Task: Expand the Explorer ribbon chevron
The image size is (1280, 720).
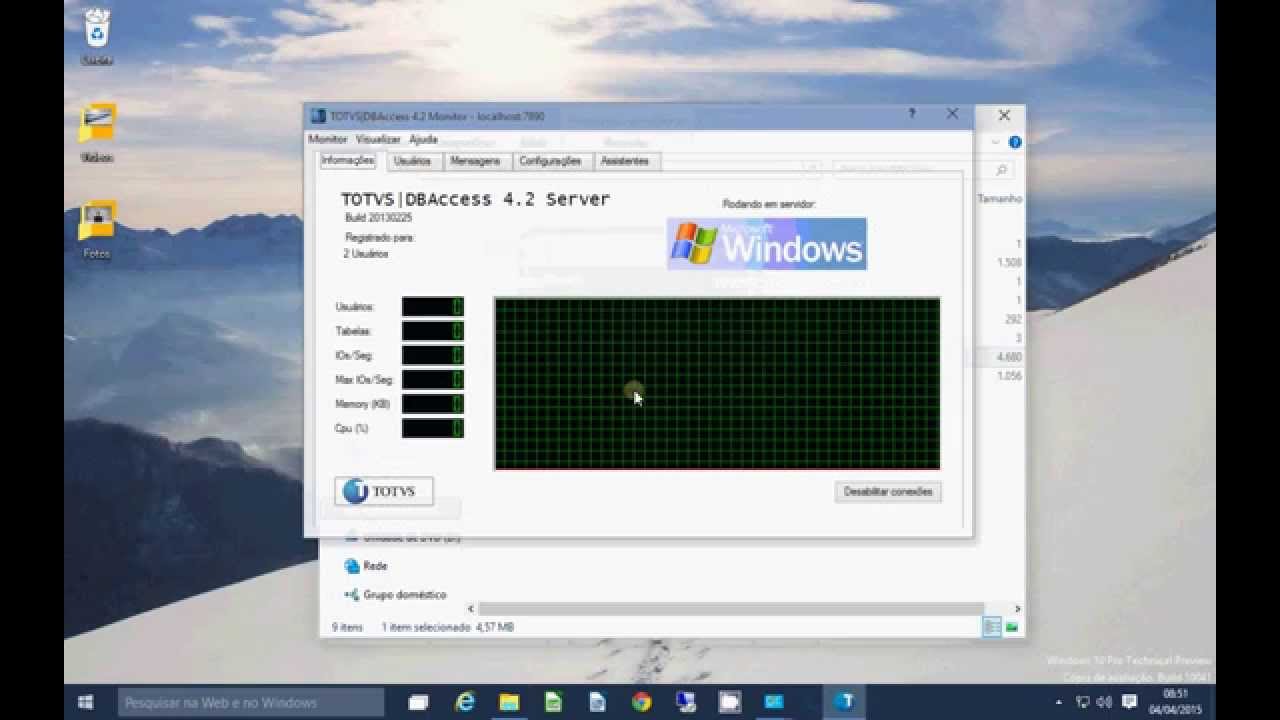Action: pyautogui.click(x=996, y=142)
